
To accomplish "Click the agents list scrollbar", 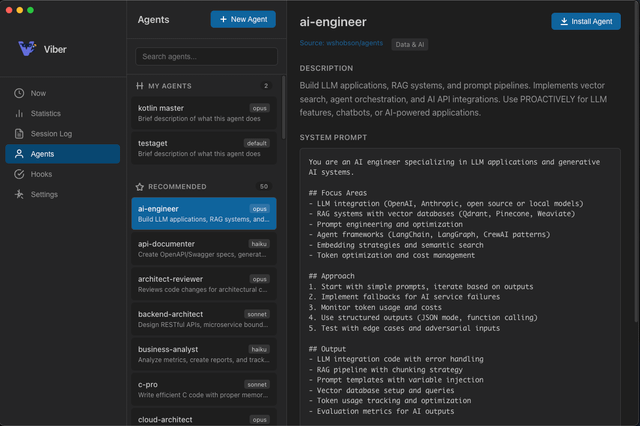I will pyautogui.click(x=284, y=107).
